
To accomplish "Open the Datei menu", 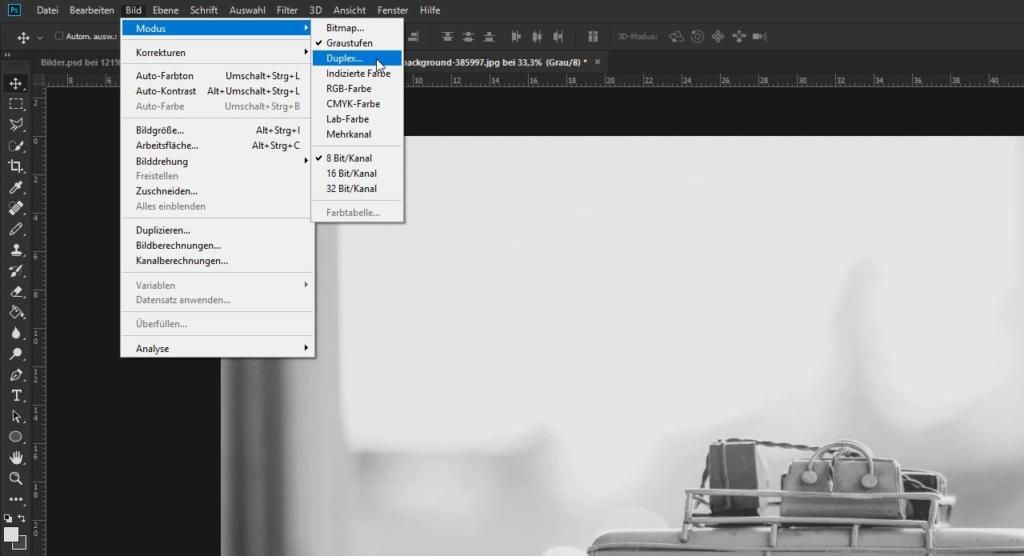I will point(47,10).
